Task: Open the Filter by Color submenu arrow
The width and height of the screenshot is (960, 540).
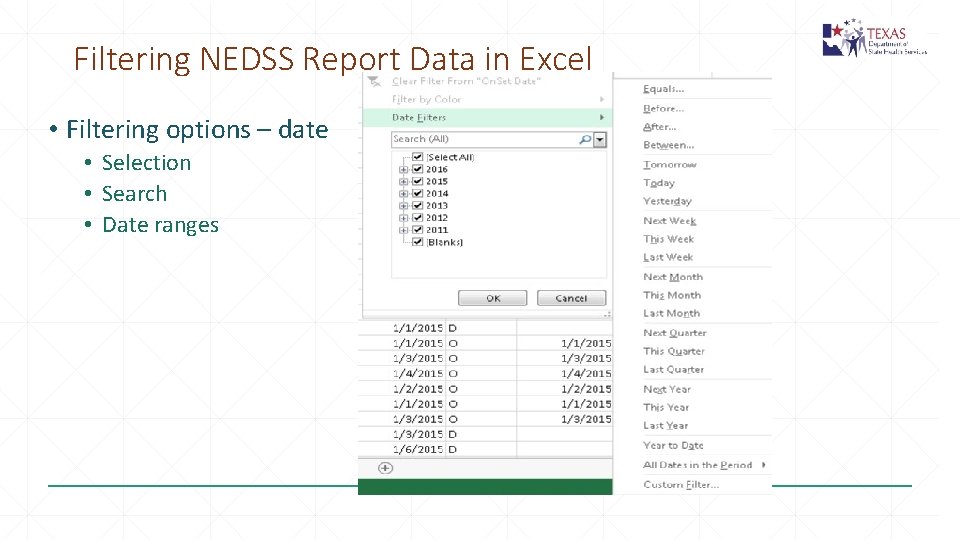Action: [602, 99]
